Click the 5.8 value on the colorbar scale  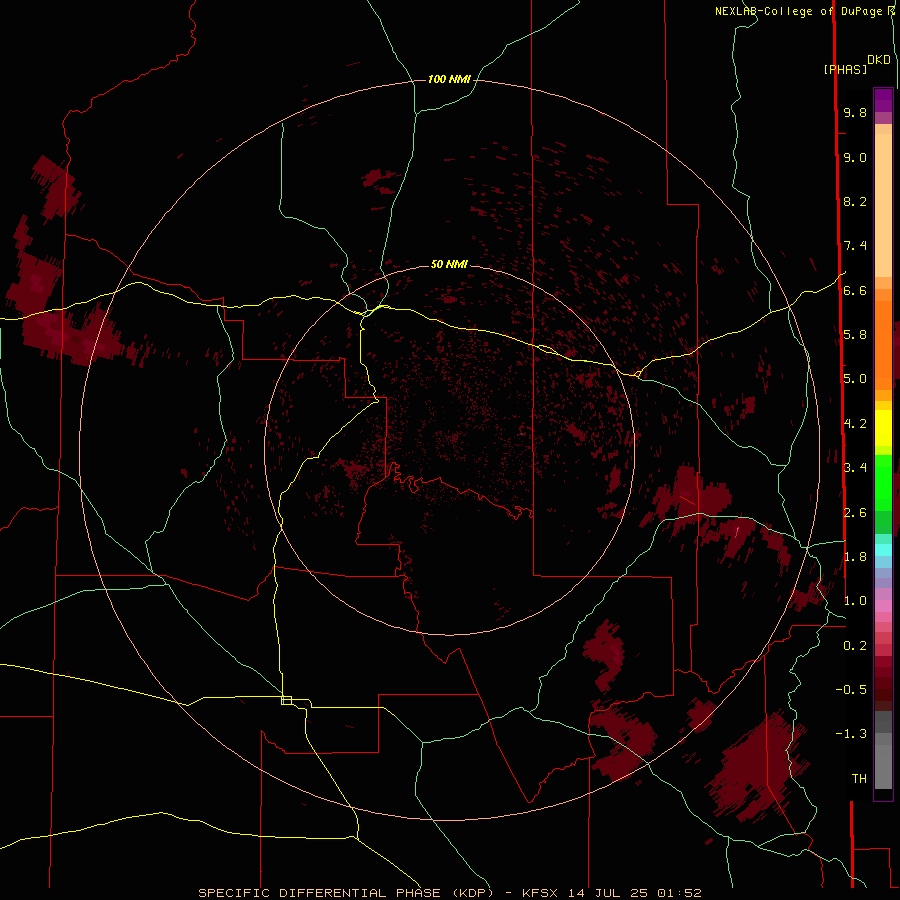coord(855,335)
